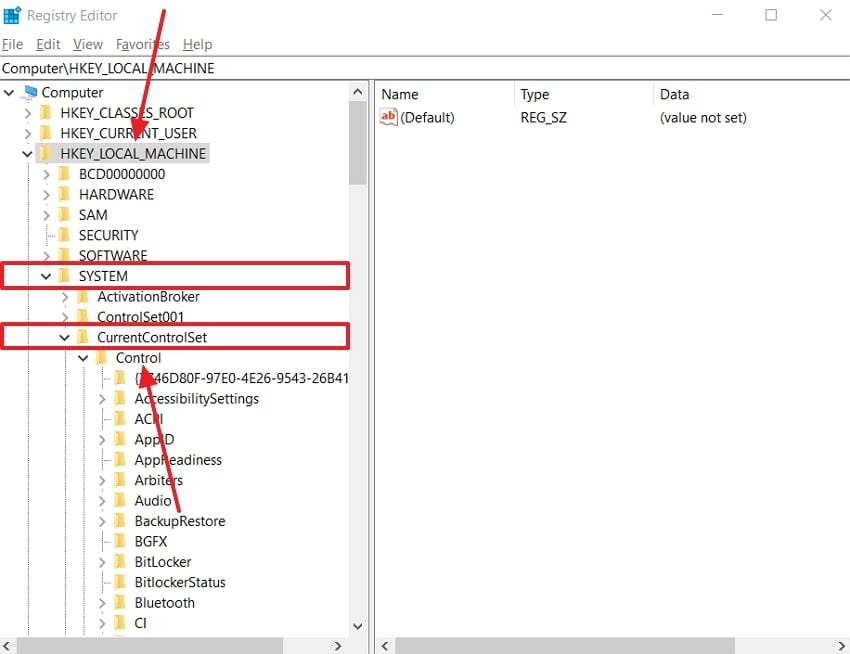Click the Bluetooth subkey folder icon

(118, 602)
